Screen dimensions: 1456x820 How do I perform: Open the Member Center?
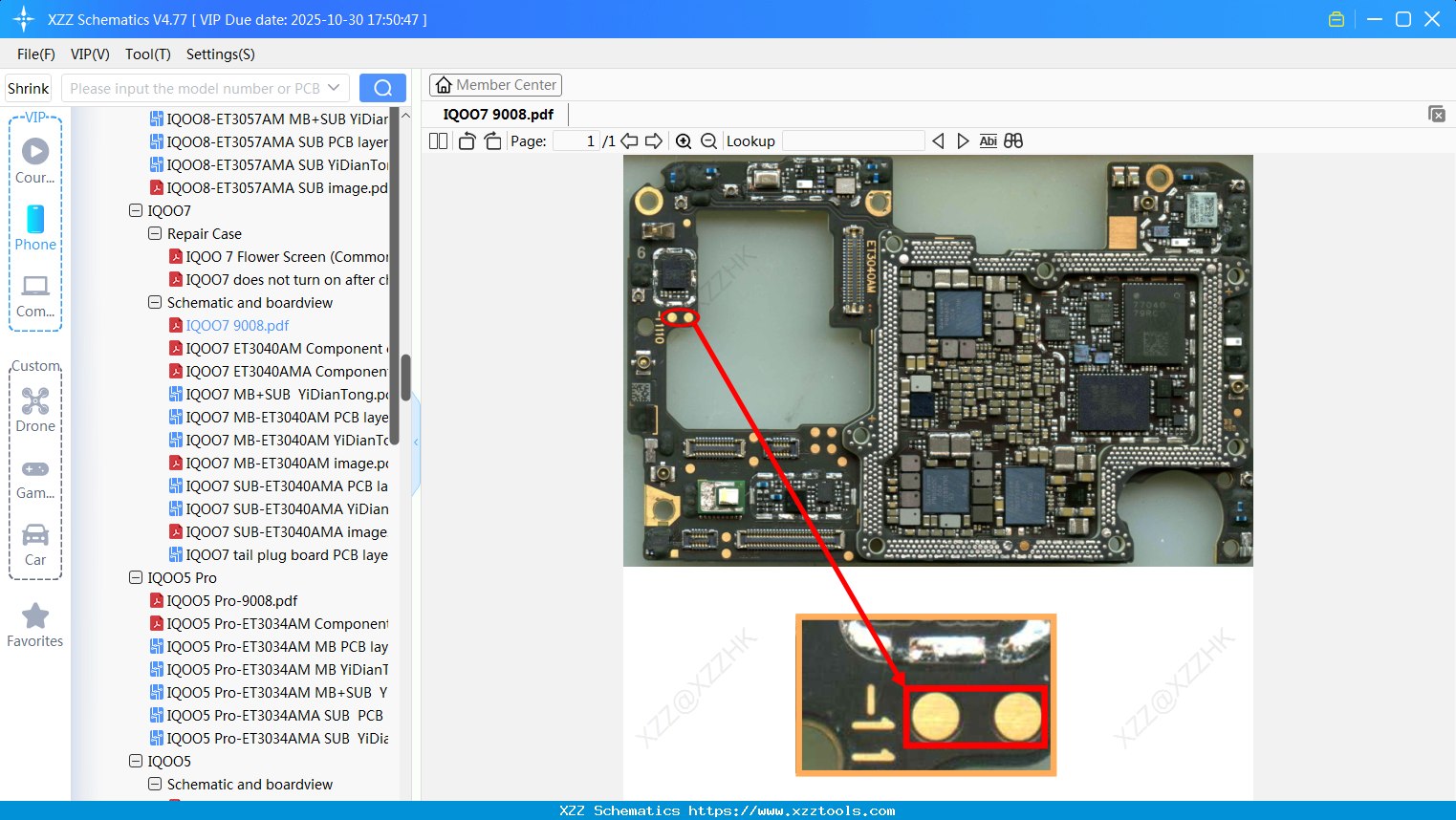click(x=495, y=85)
